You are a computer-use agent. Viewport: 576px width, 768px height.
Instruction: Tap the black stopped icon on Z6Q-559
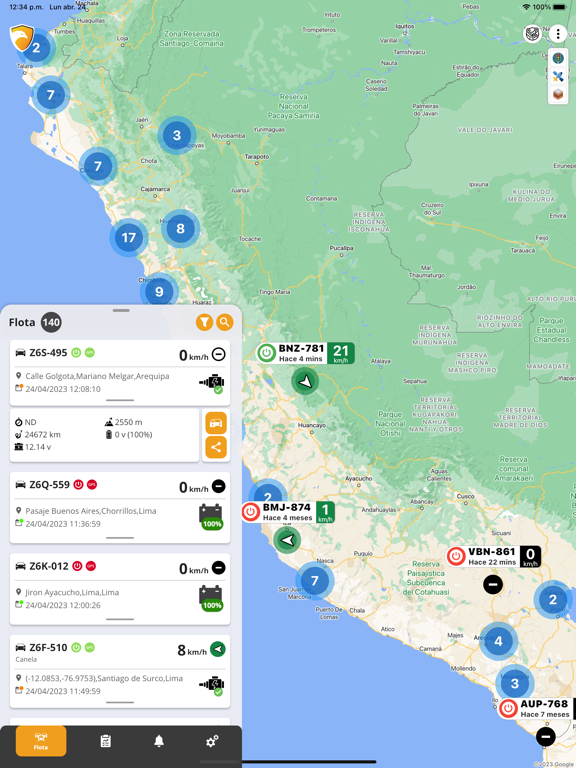[x=218, y=486]
